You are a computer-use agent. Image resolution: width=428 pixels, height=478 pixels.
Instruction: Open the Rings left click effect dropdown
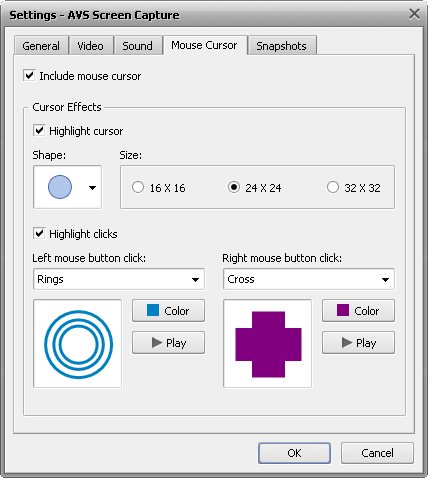(119, 279)
